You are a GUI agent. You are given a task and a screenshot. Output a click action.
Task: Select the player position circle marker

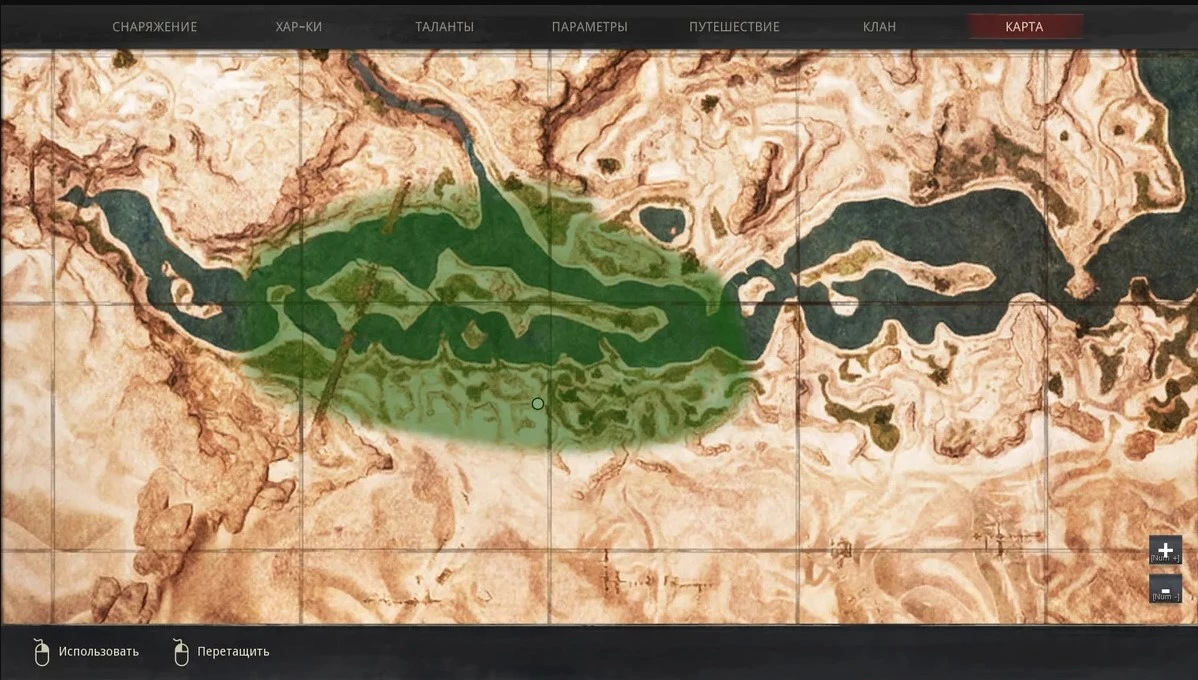point(538,404)
